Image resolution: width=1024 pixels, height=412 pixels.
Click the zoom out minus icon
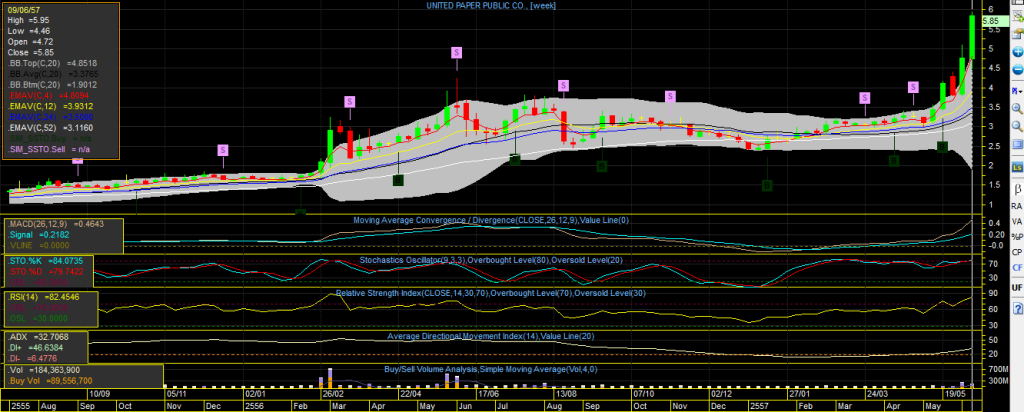(1017, 70)
